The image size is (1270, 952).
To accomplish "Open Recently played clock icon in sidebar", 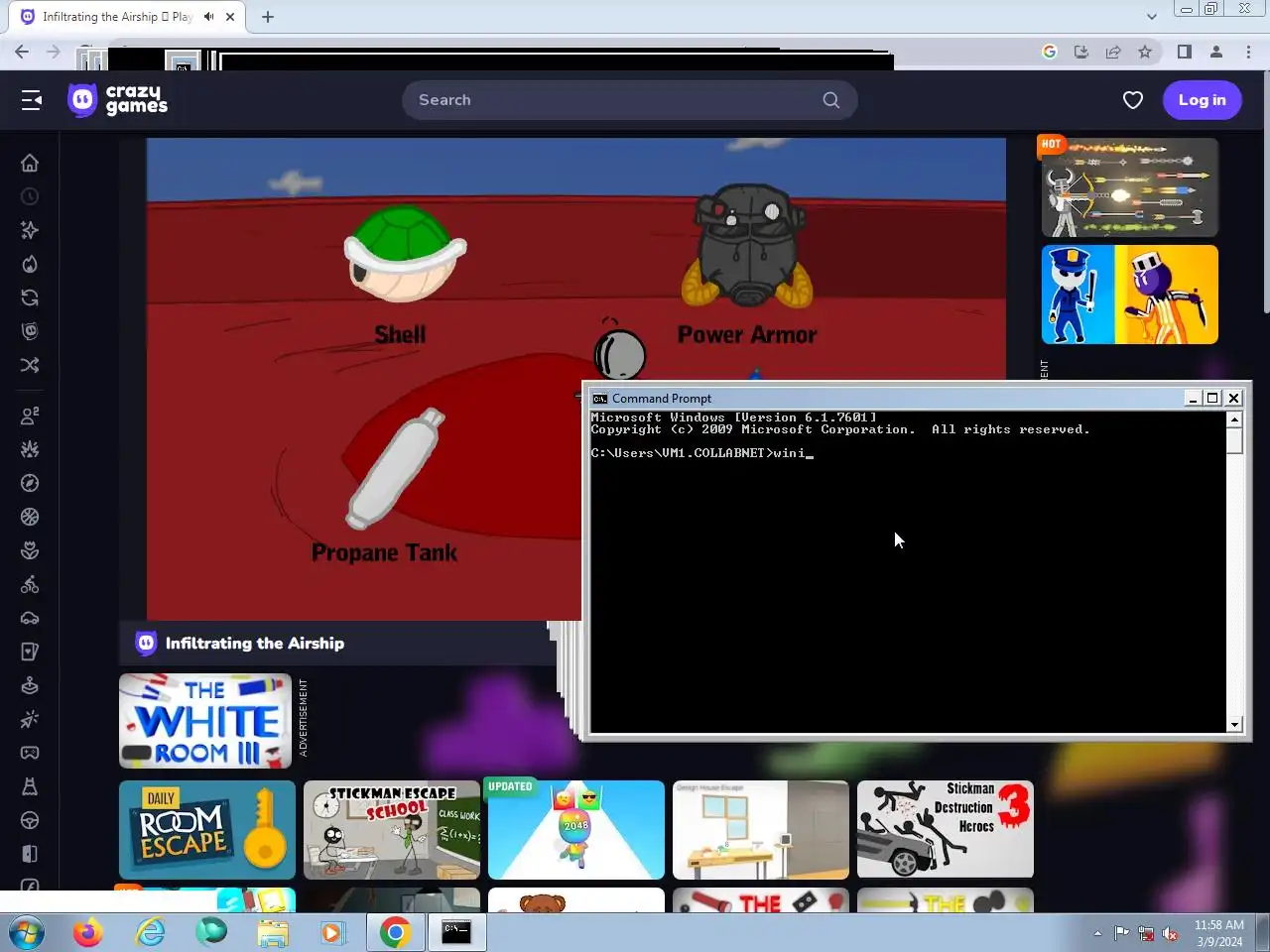I will 30,196.
